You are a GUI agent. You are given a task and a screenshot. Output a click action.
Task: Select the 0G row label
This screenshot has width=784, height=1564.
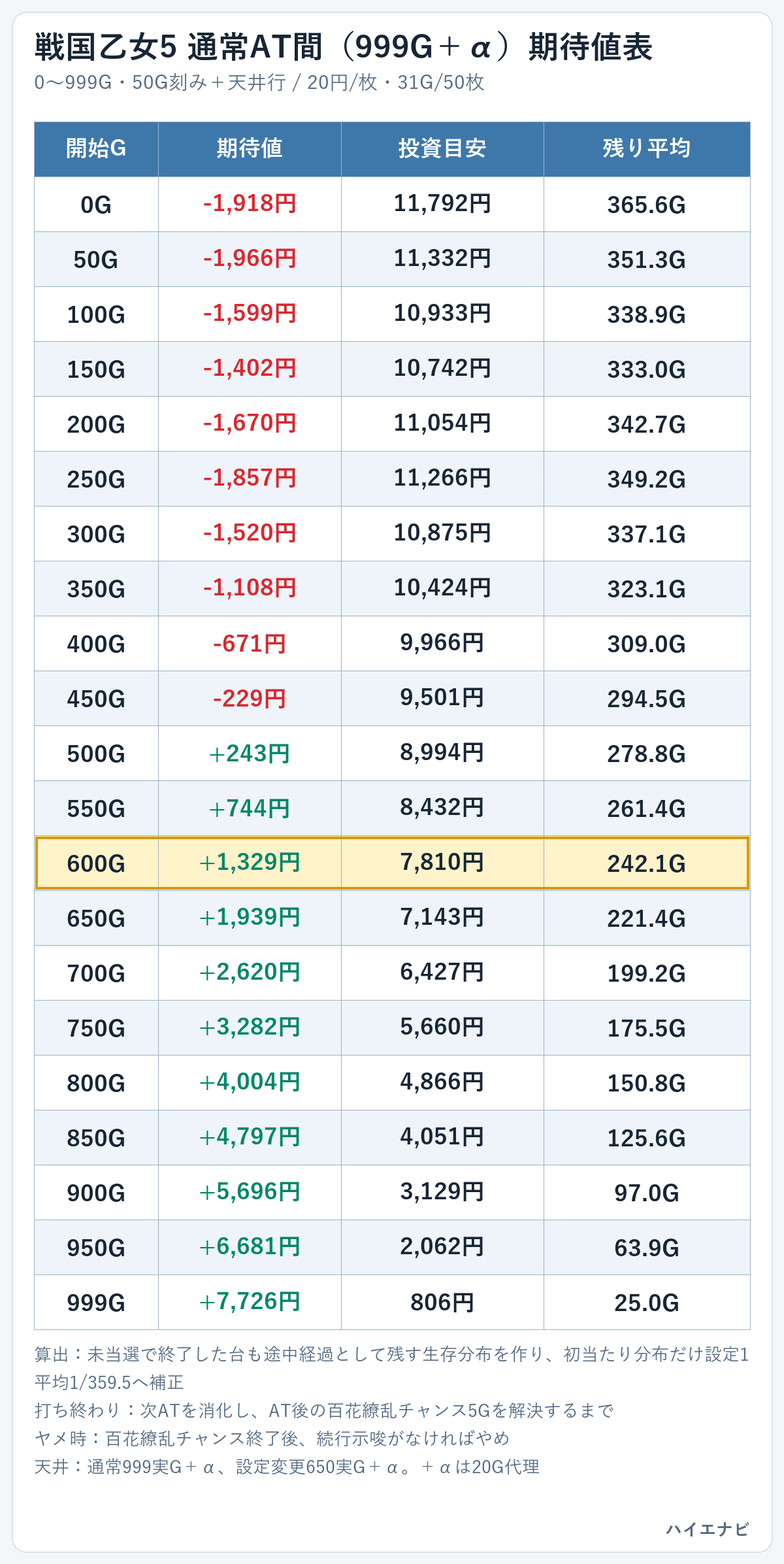pyautogui.click(x=96, y=205)
